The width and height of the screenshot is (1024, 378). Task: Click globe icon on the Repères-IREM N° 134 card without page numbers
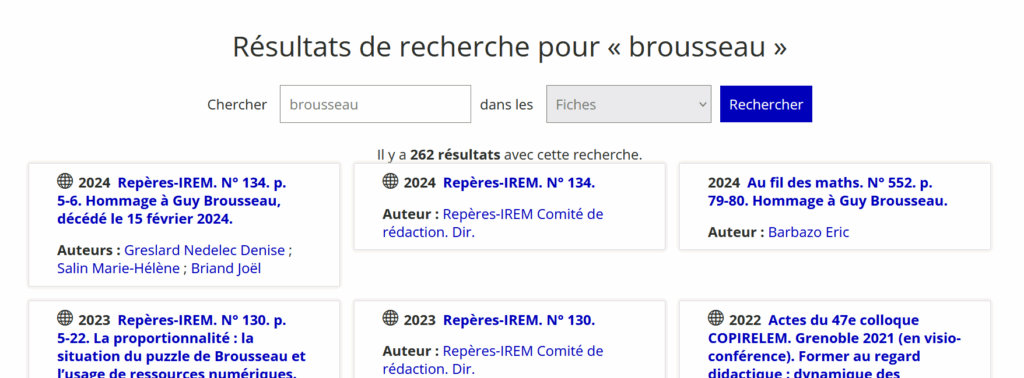(390, 181)
